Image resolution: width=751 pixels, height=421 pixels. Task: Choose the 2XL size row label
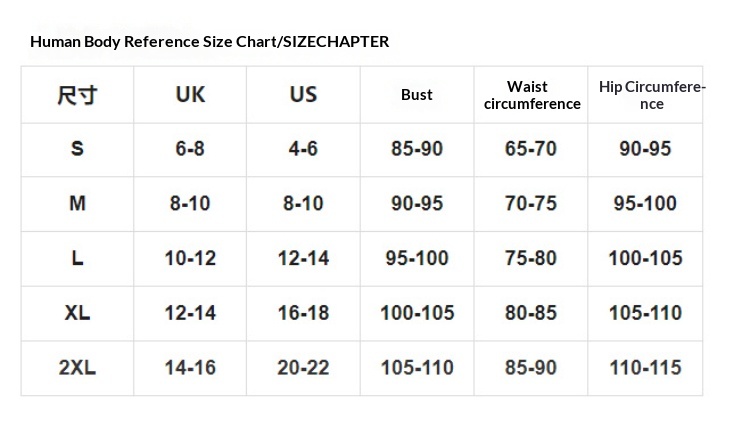pos(77,367)
